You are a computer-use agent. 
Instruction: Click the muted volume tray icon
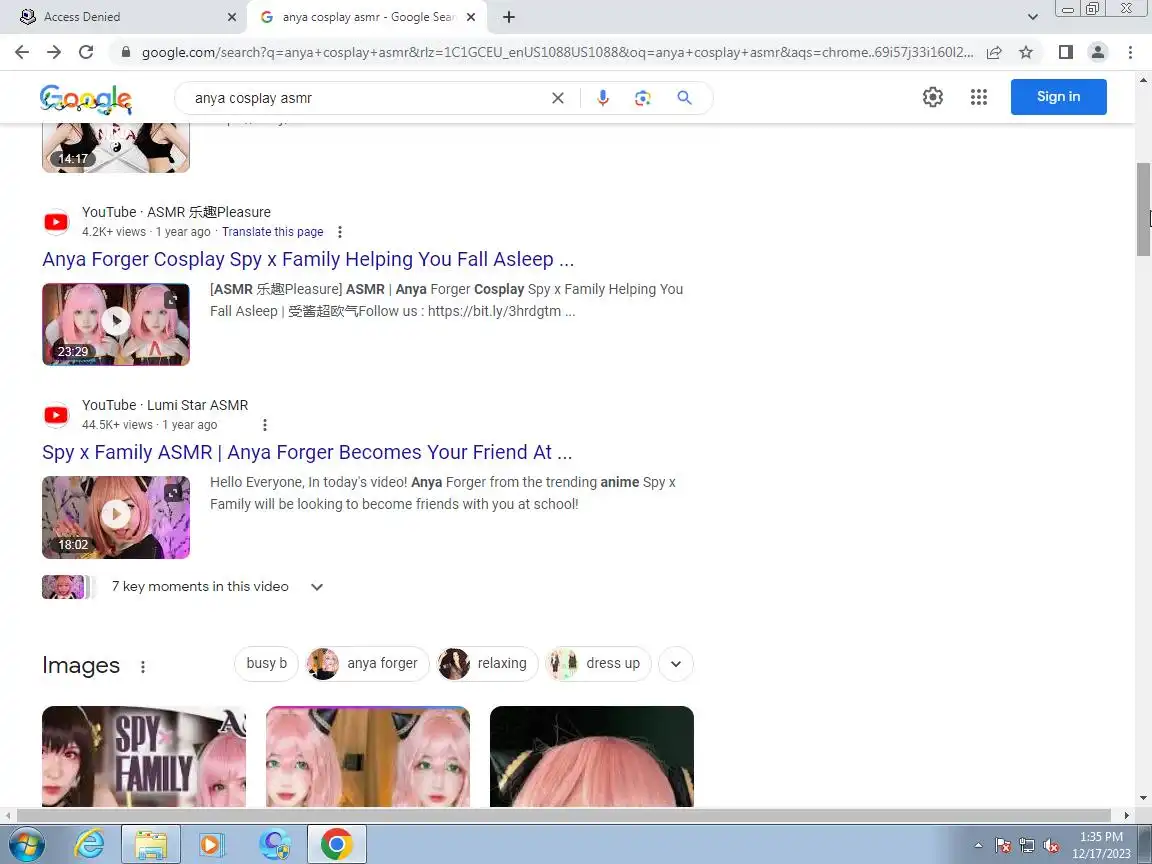(1051, 846)
